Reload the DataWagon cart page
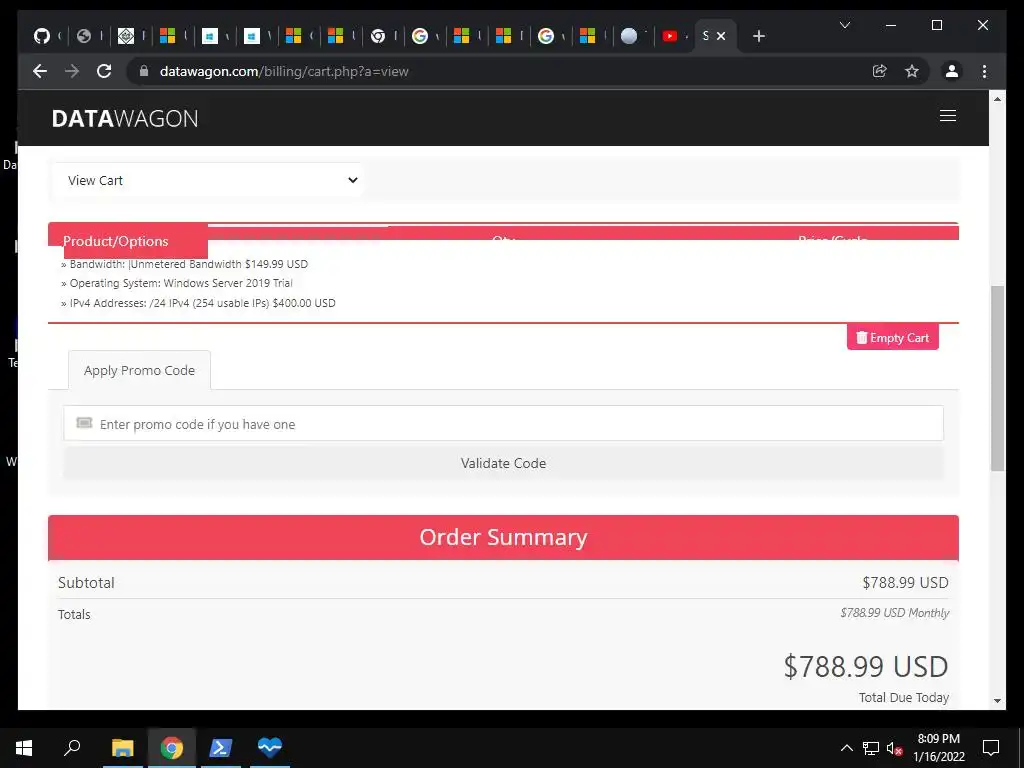The image size is (1024, 768). tap(104, 71)
